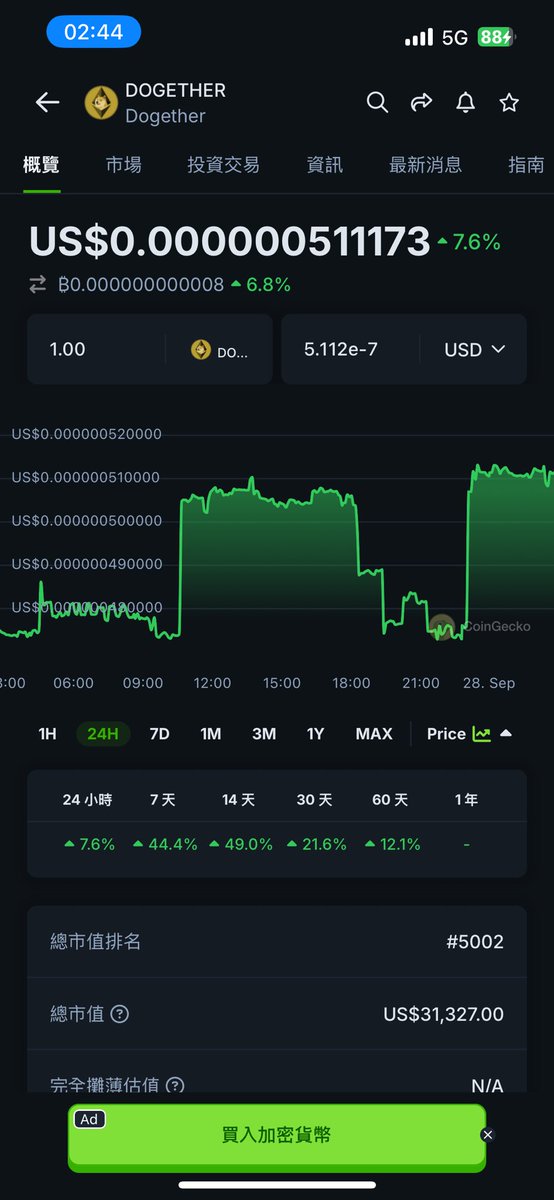Tap the 買入加密貨幣 ad button
Viewport: 554px width, 1200px height.
[x=276, y=1135]
